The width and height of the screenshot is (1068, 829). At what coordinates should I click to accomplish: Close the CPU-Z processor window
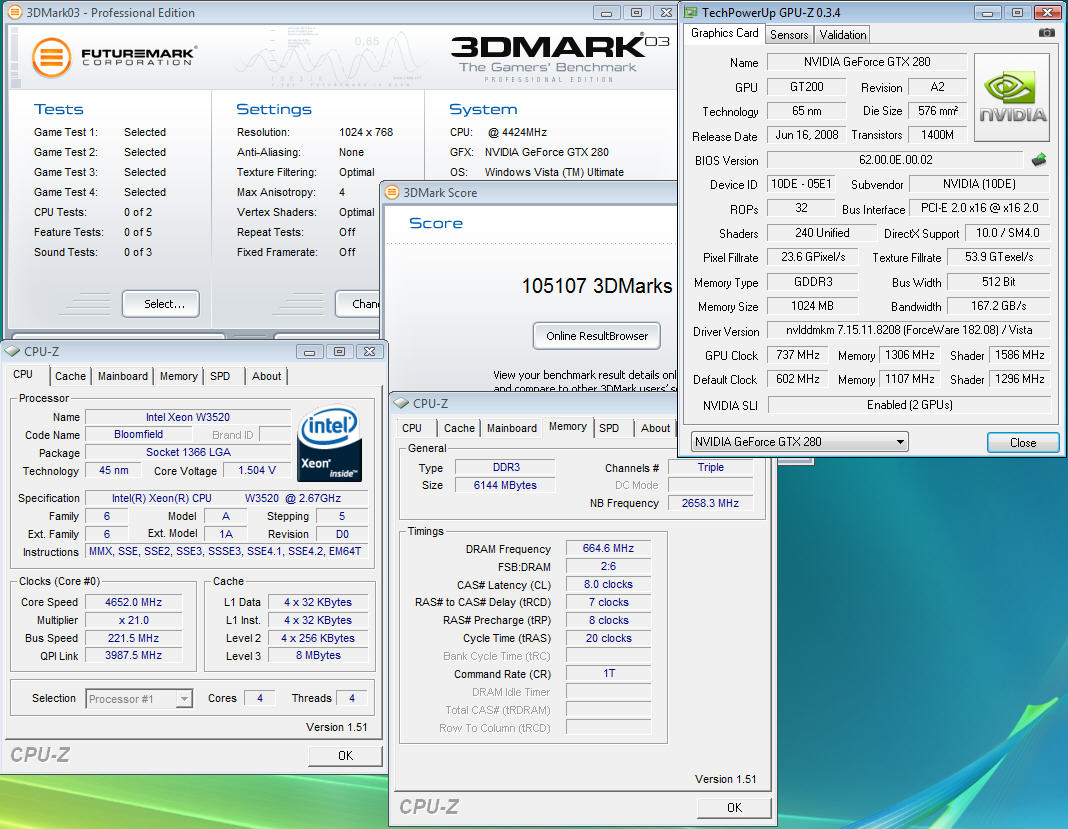[369, 351]
